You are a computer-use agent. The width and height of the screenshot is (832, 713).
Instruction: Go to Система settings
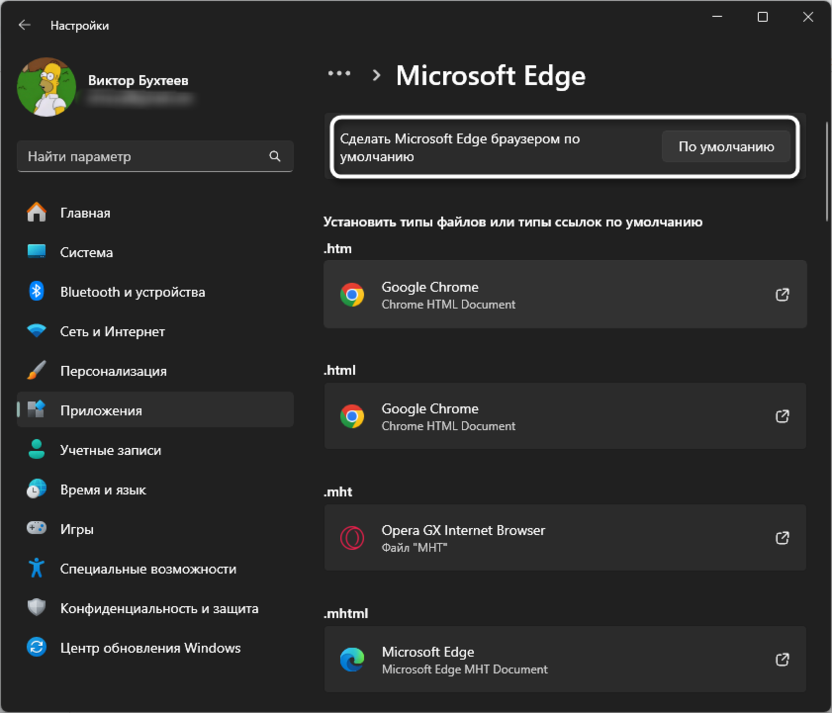[x=86, y=252]
